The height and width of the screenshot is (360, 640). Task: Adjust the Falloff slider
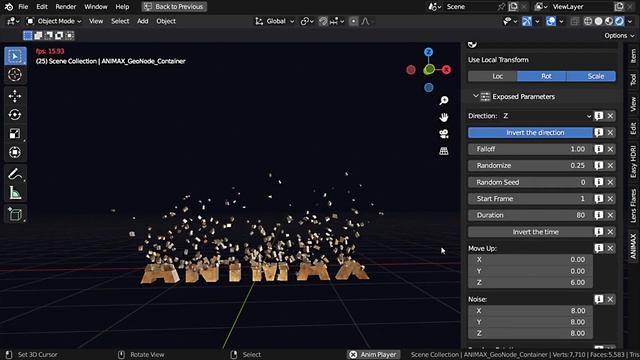pyautogui.click(x=531, y=149)
